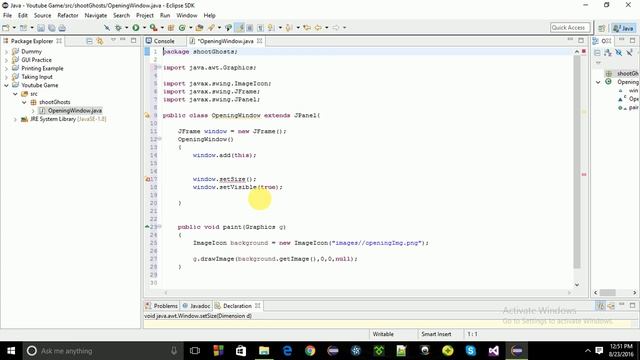Open the Window menu
The width and height of the screenshot is (640, 360).
(187, 15)
